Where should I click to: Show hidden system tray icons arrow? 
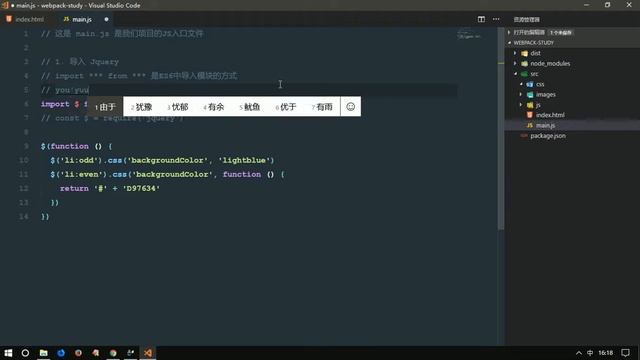pyautogui.click(x=579, y=353)
